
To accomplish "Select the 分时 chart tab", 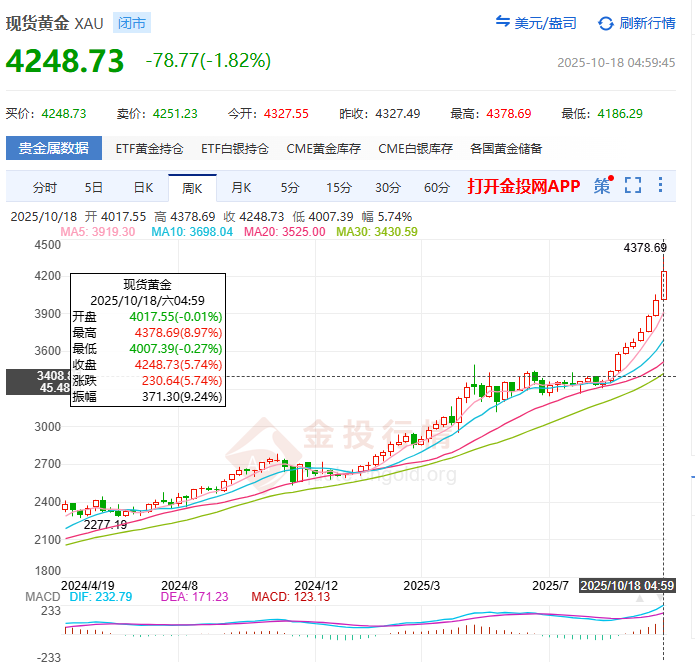I will (45, 187).
